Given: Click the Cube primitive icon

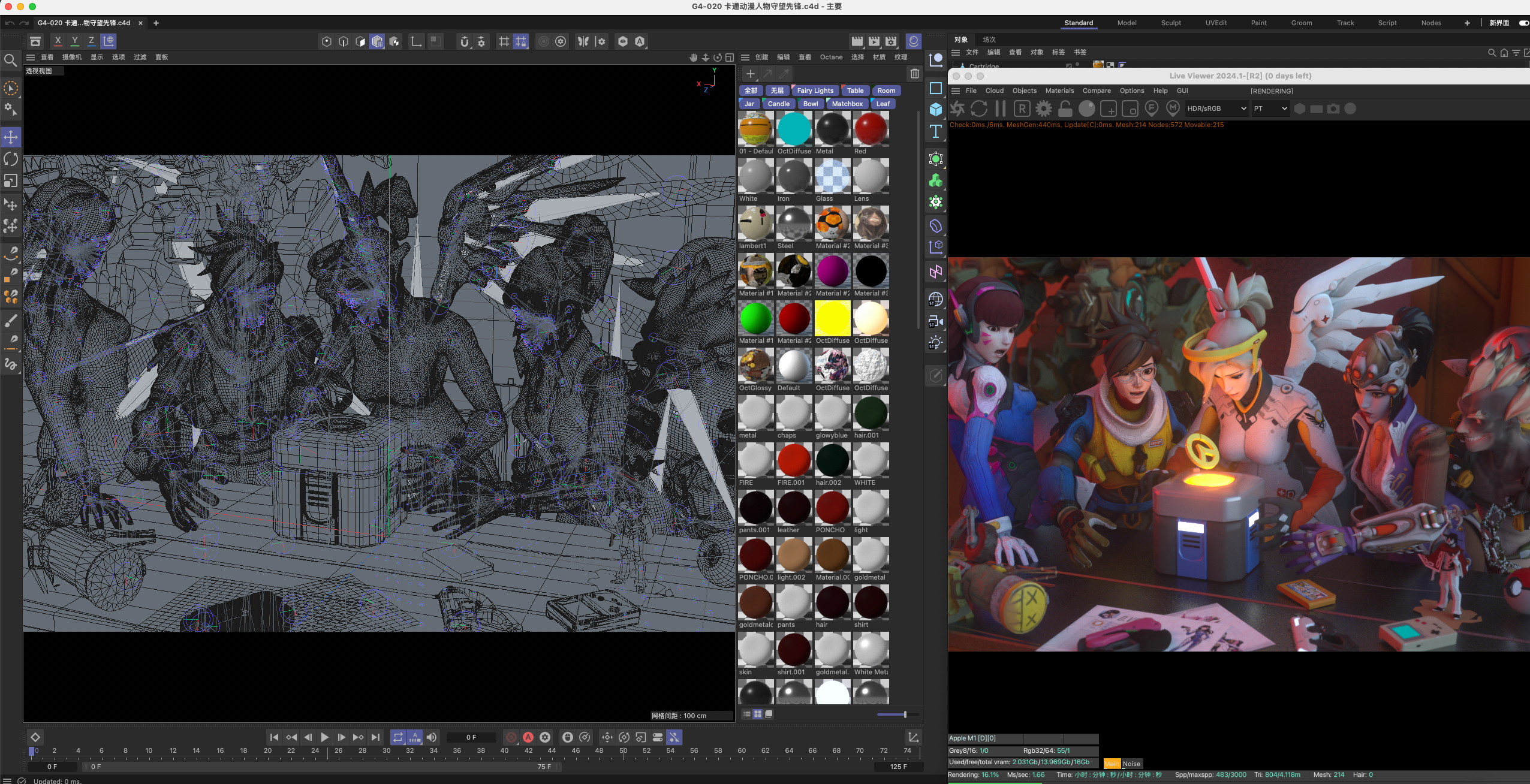Looking at the screenshot, I should pyautogui.click(x=935, y=110).
